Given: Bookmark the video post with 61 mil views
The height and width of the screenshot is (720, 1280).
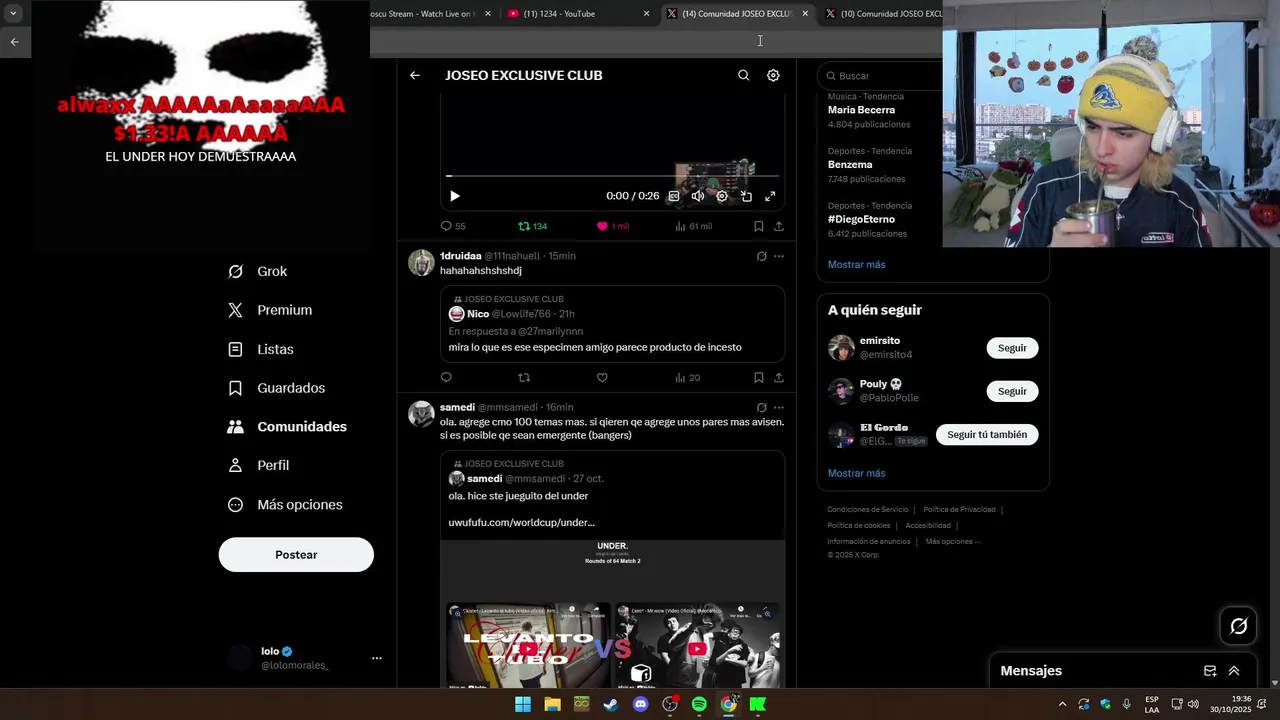Looking at the screenshot, I should coord(758,226).
